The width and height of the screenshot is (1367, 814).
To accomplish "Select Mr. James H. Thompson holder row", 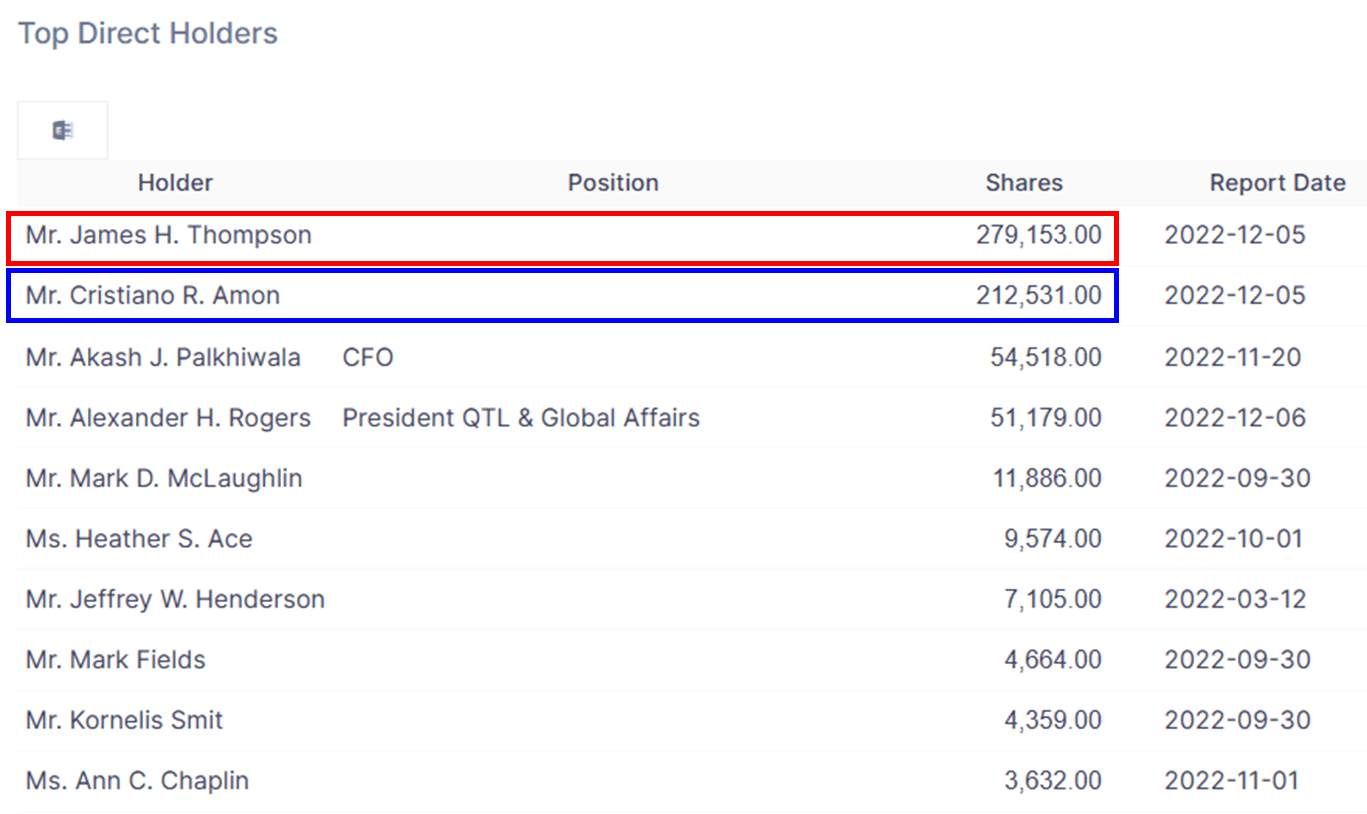I will pos(692,236).
